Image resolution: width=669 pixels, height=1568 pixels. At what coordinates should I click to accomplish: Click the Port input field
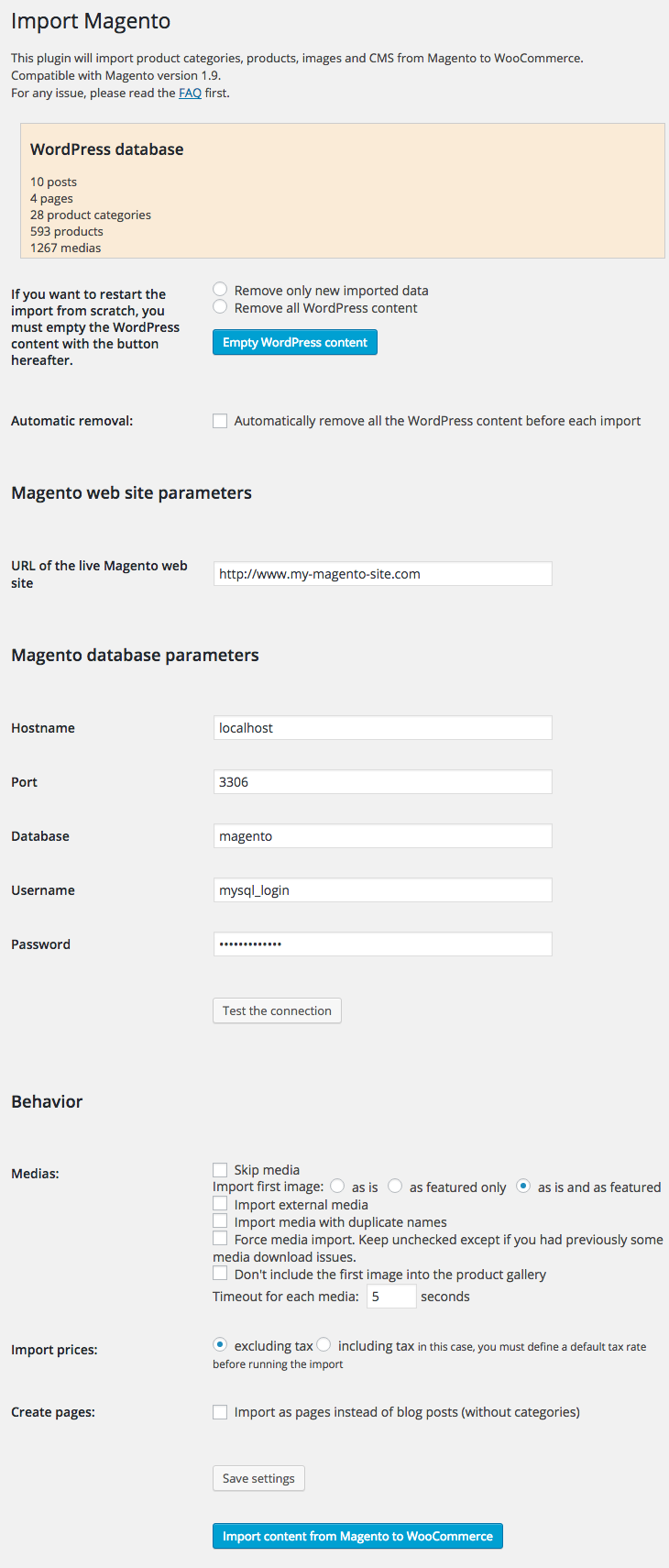[382, 782]
